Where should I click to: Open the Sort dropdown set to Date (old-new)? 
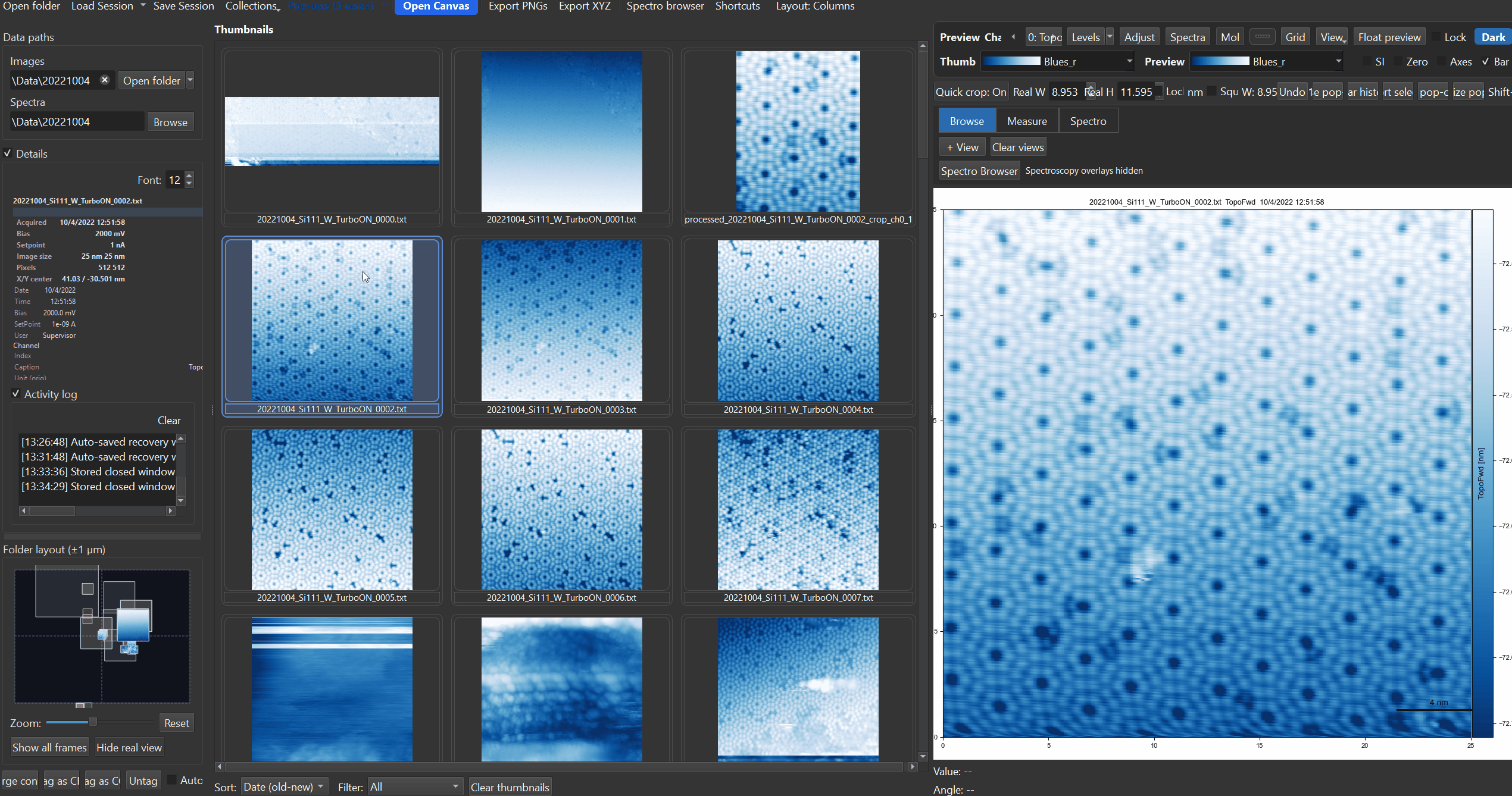pos(284,786)
